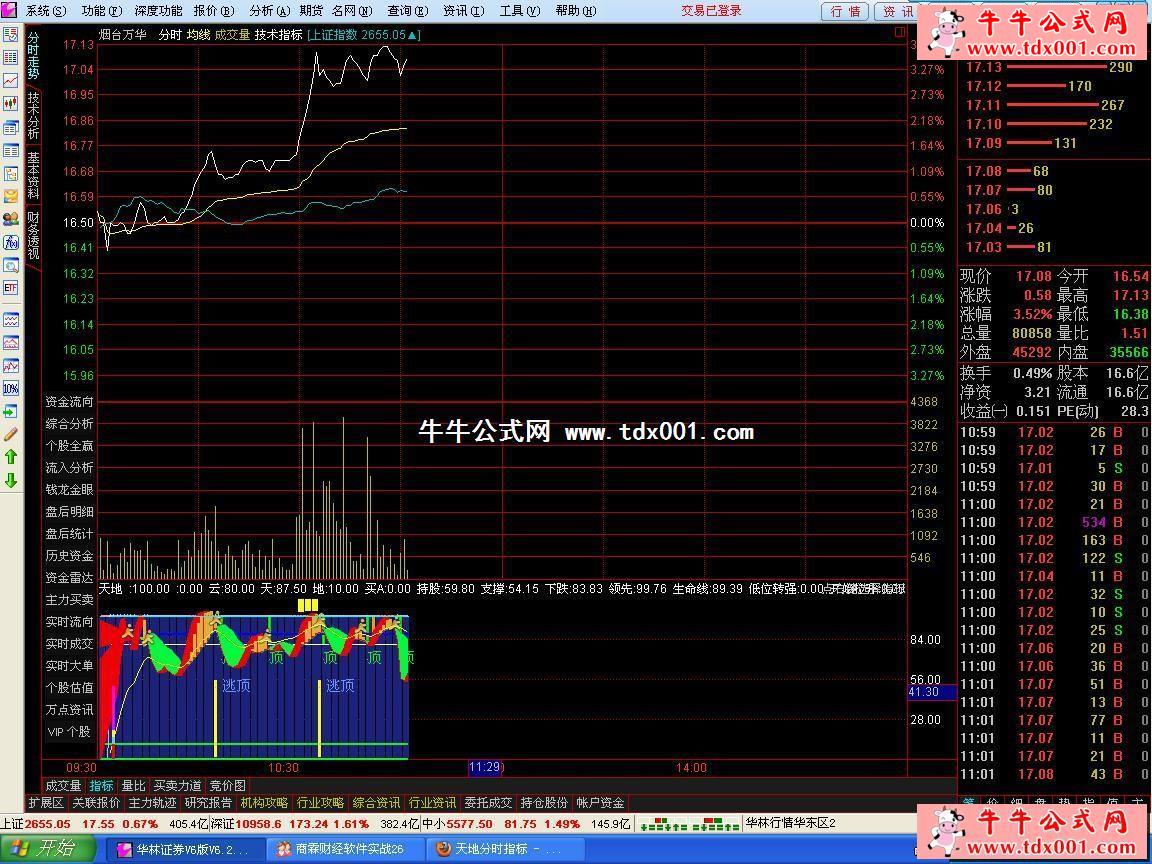Open the 帮助 menu
The width and height of the screenshot is (1152, 864).
coord(575,11)
